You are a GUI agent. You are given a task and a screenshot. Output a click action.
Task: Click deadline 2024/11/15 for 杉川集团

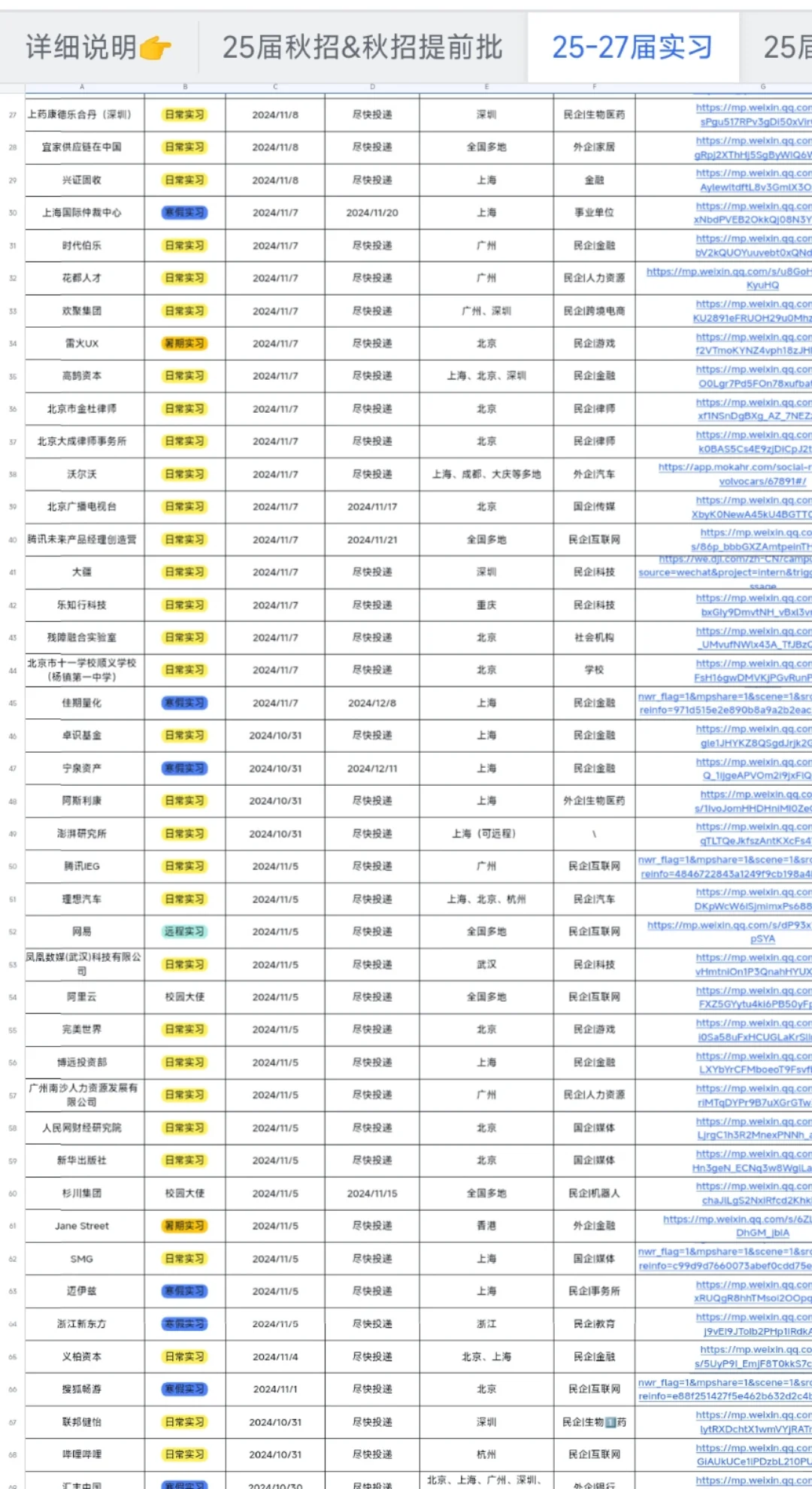pos(372,1193)
